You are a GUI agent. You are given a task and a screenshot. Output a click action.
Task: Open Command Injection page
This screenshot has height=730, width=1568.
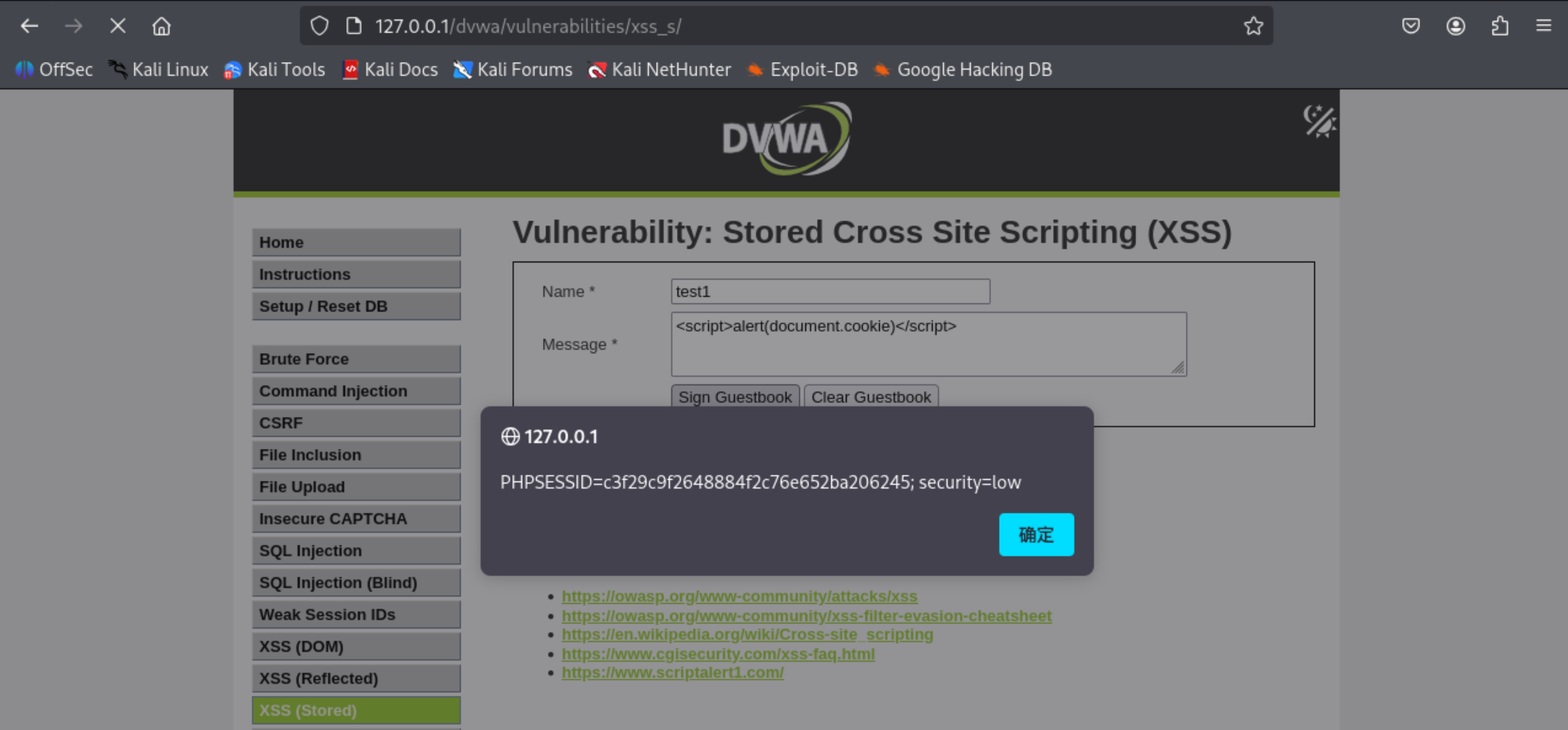tap(356, 391)
